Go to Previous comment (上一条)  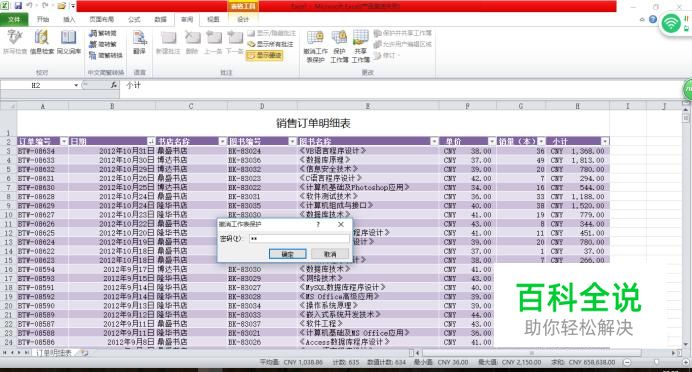coord(213,42)
